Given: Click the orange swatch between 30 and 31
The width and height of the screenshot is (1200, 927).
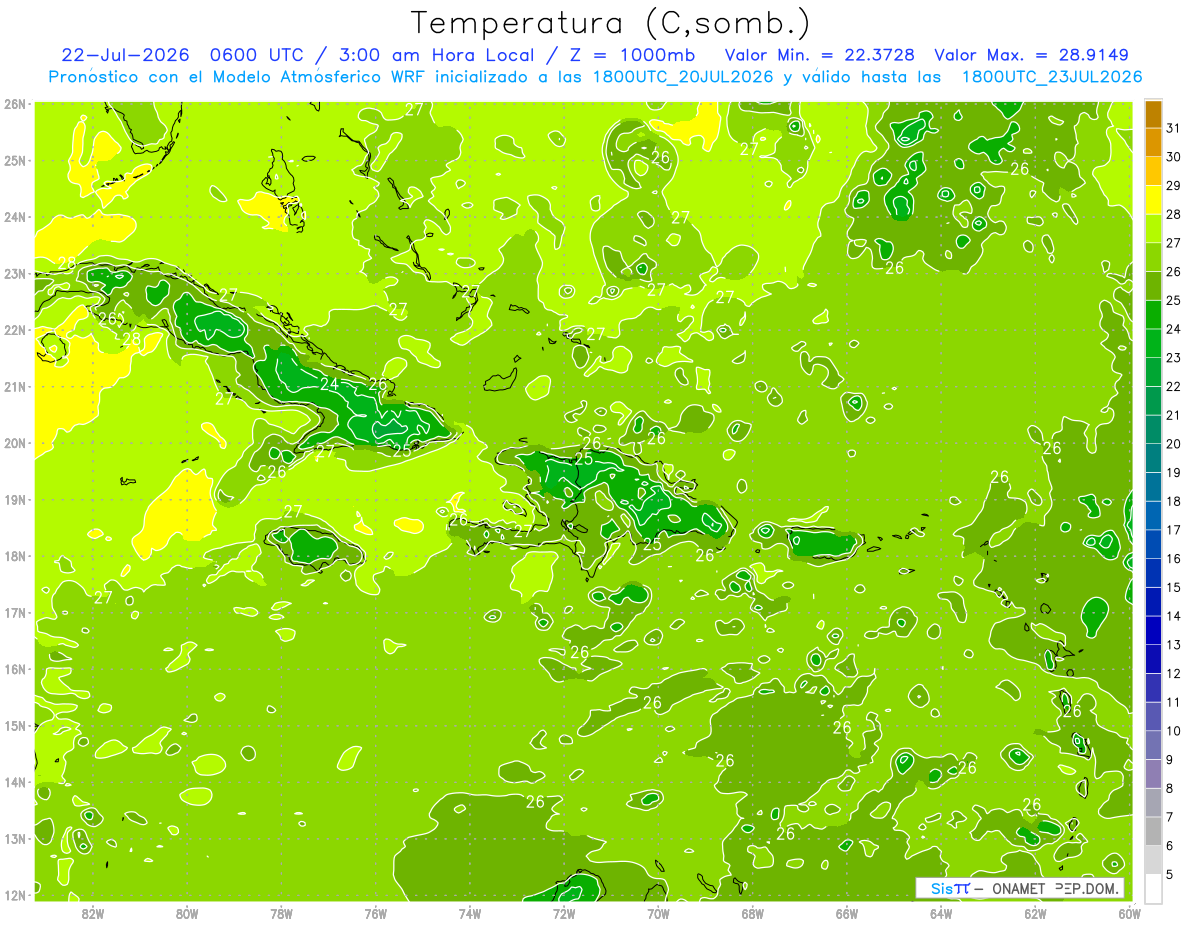Looking at the screenshot, I should (x=1153, y=143).
